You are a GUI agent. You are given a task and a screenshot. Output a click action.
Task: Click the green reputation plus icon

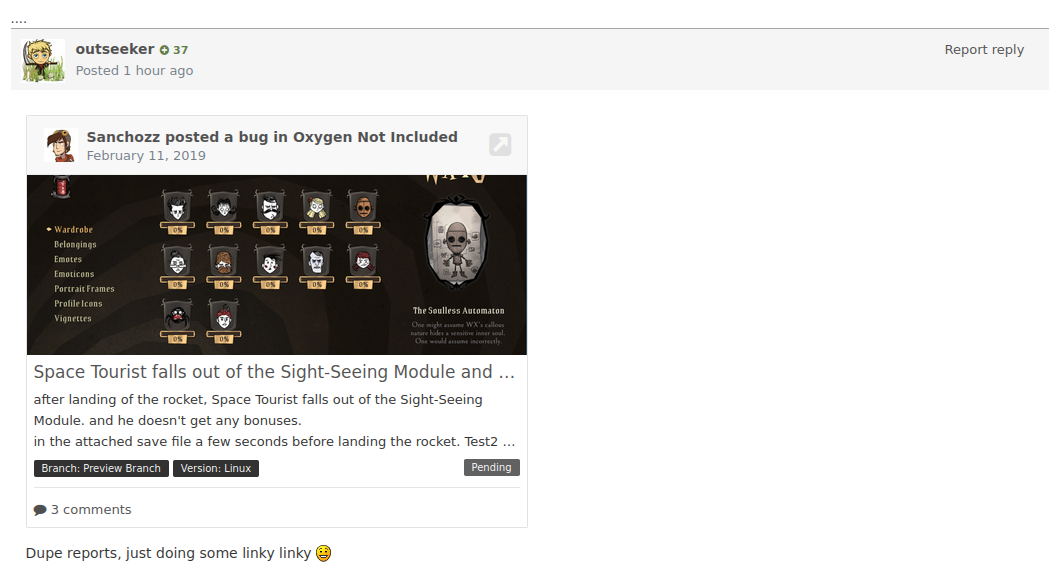164,50
